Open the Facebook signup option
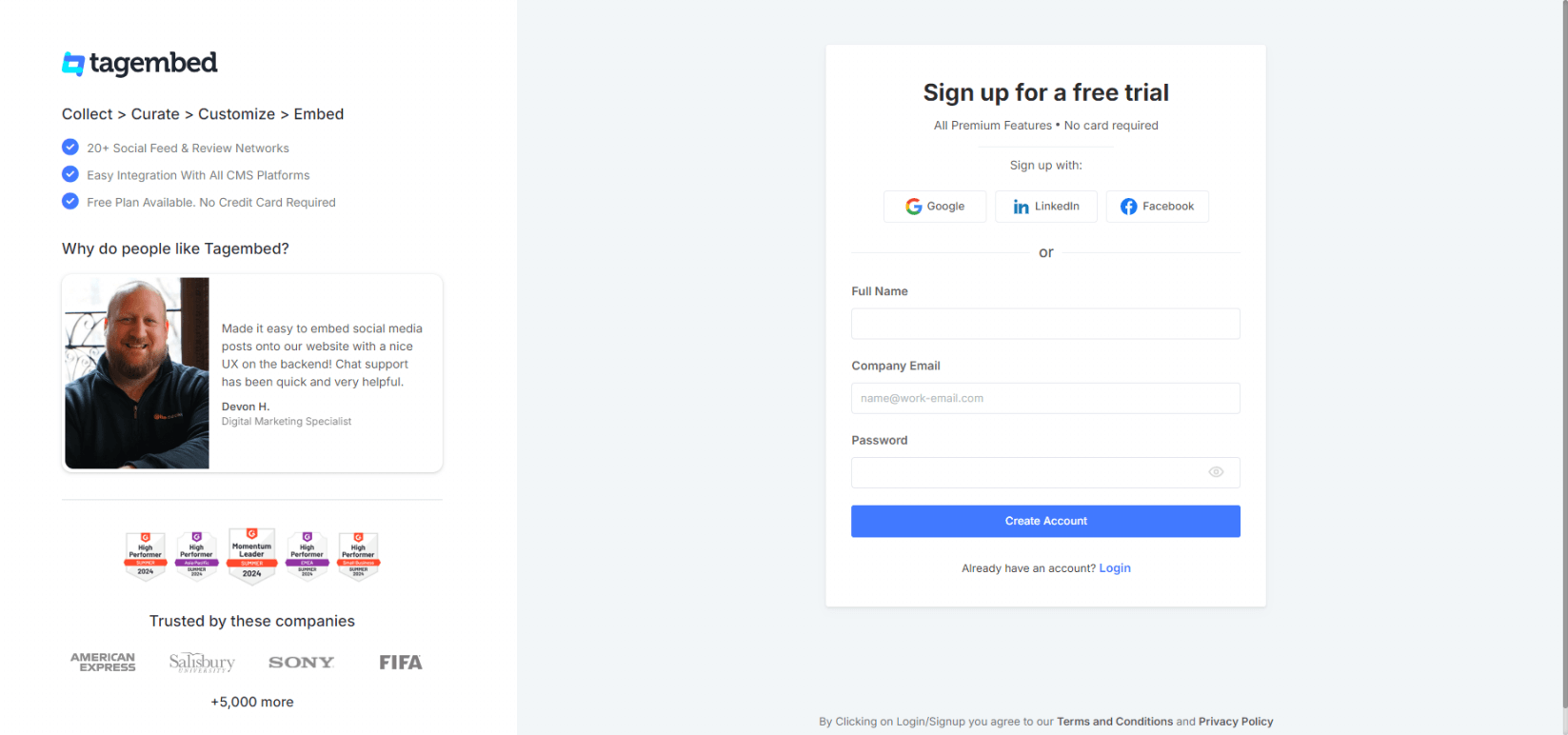This screenshot has height=735, width=1568. 1157,206
